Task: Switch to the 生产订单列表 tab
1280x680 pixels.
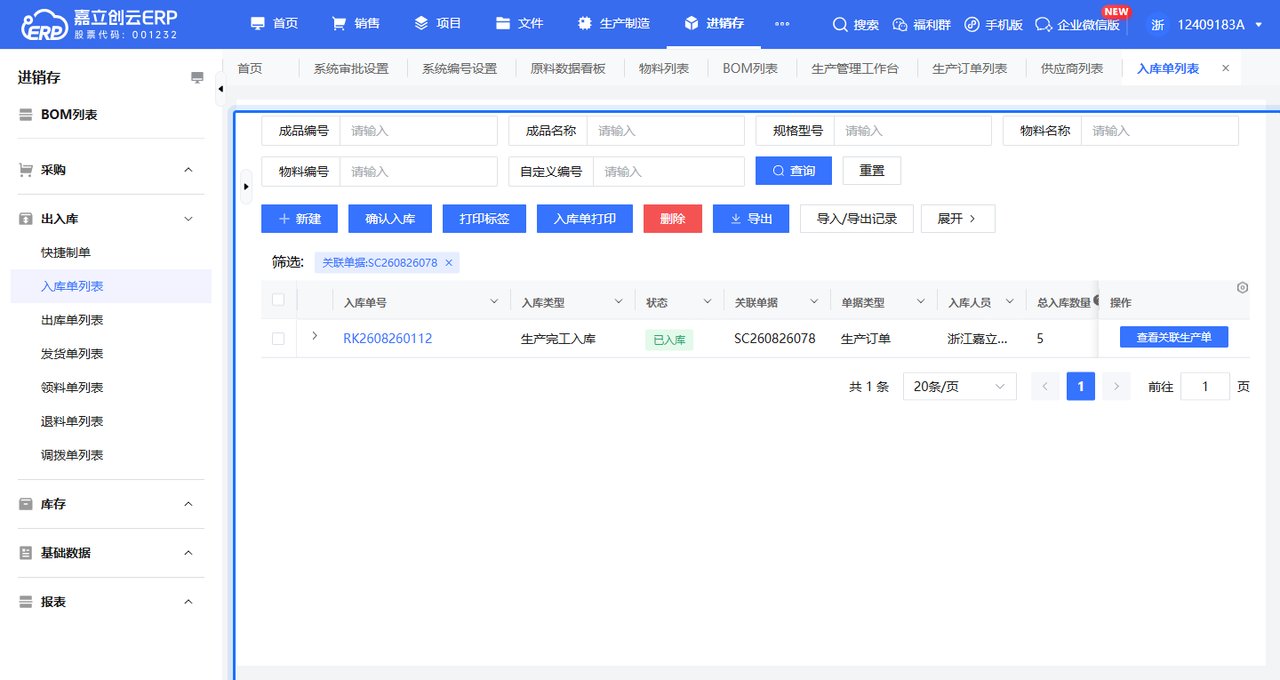Action: tap(970, 69)
